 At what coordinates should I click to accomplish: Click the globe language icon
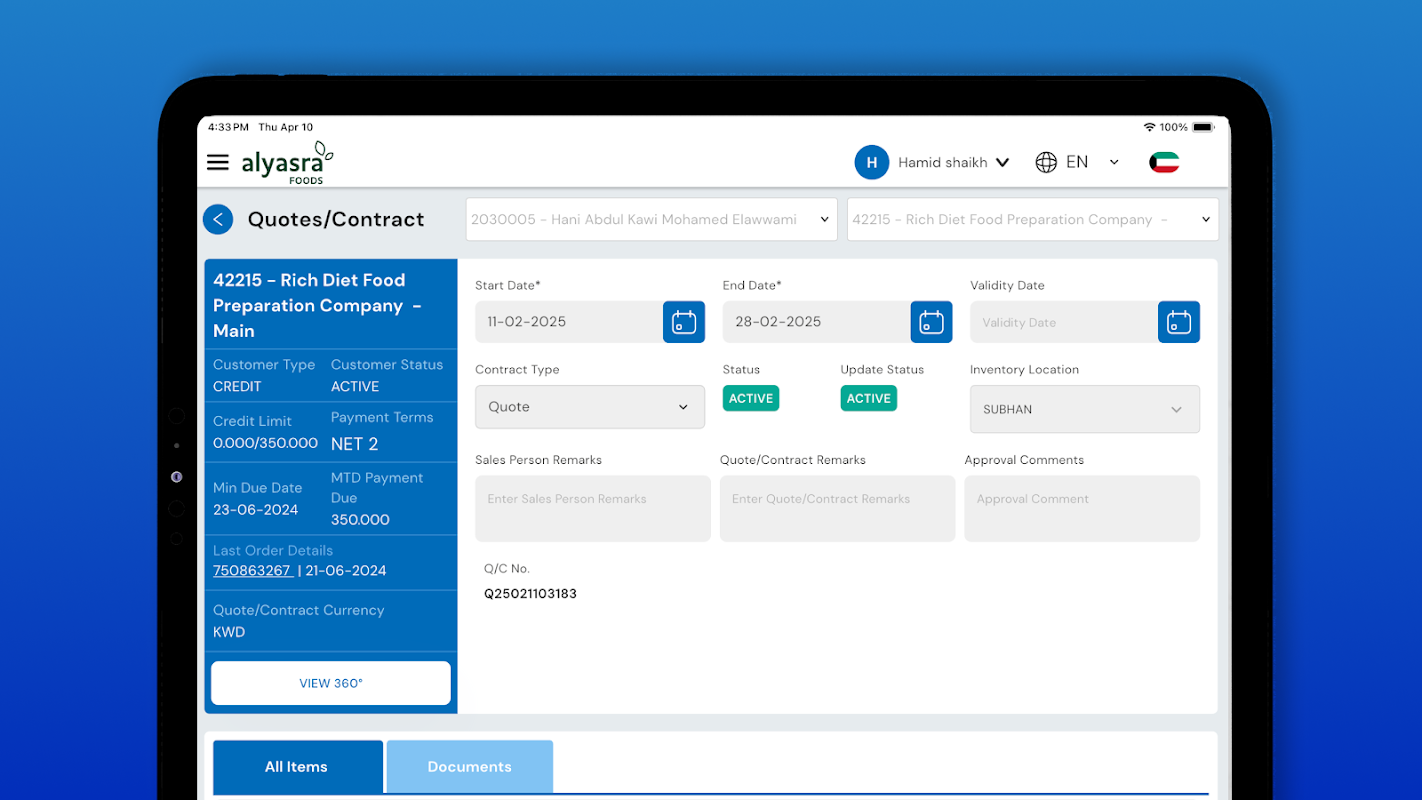(x=1046, y=162)
